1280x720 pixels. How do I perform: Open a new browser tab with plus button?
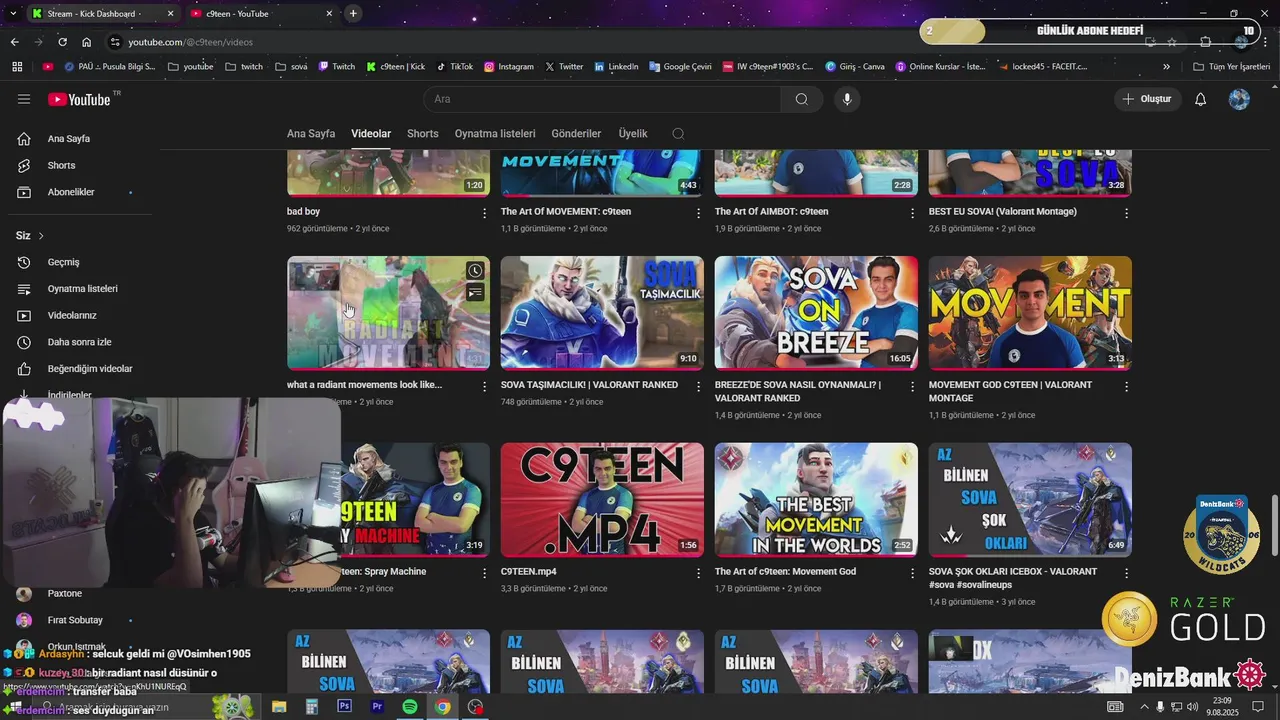point(353,13)
